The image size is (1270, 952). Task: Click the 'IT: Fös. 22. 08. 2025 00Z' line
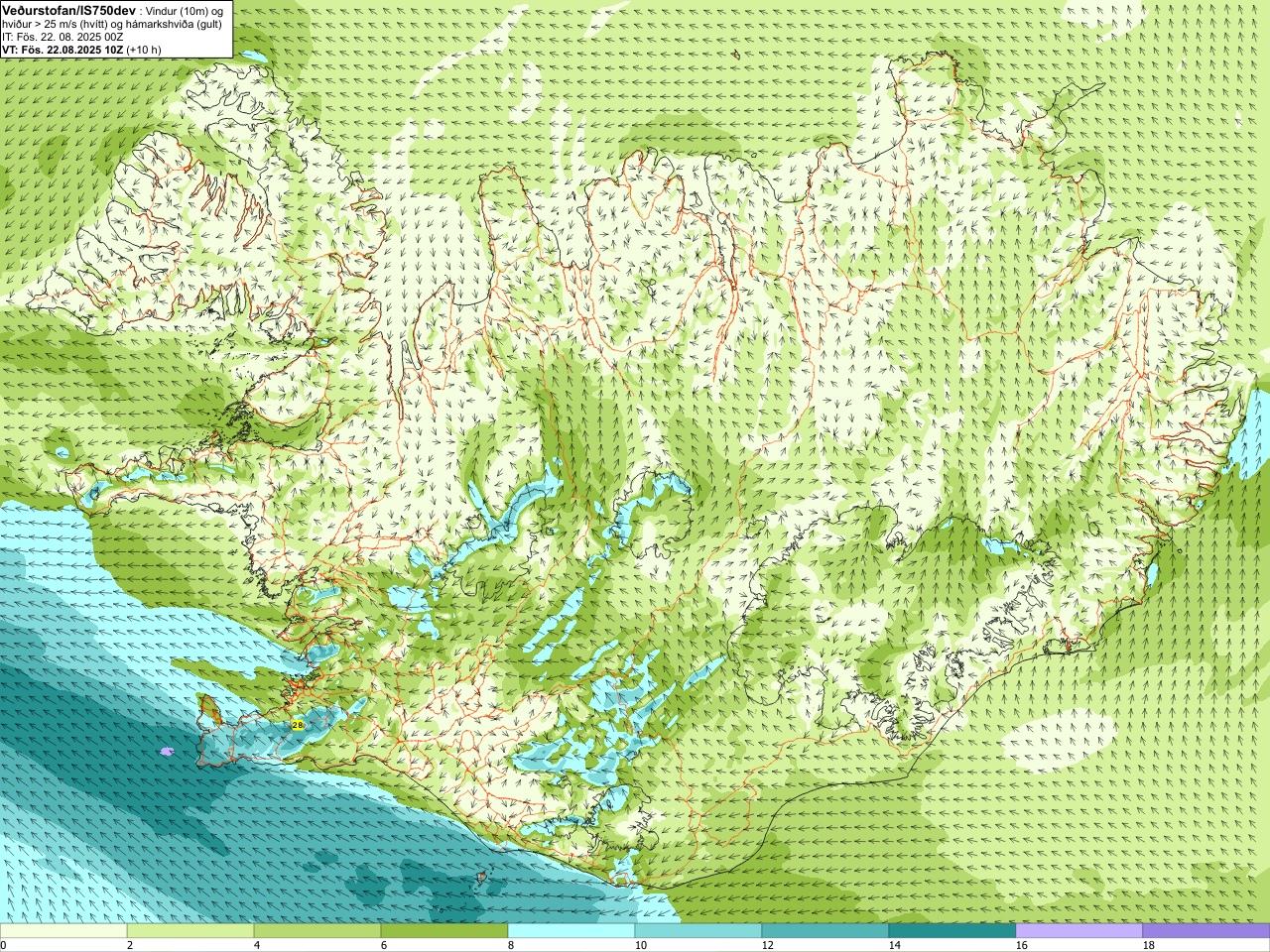coord(63,37)
